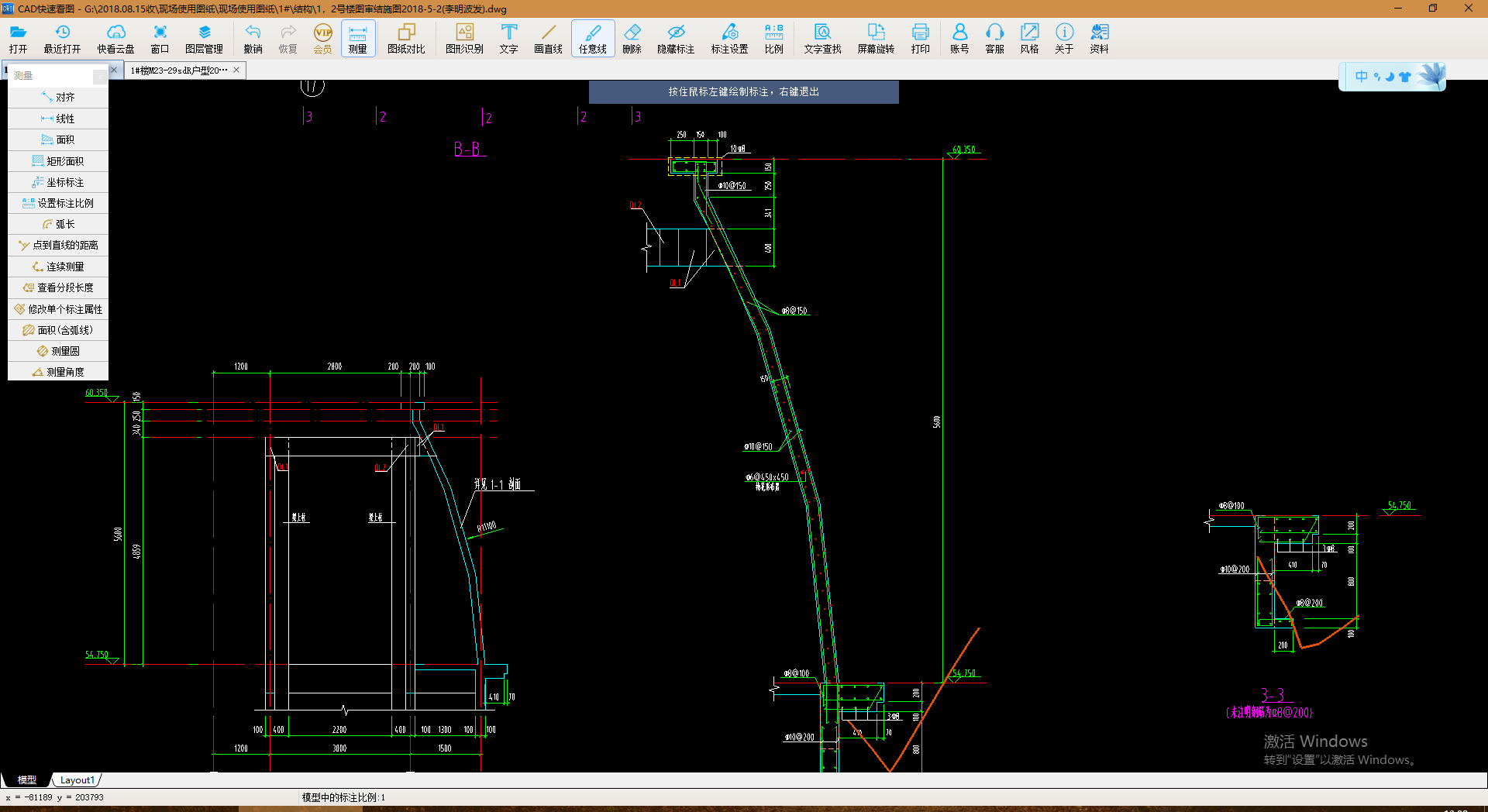The width and height of the screenshot is (1488, 812).
Task: Open 文字查找 text search
Action: [822, 39]
